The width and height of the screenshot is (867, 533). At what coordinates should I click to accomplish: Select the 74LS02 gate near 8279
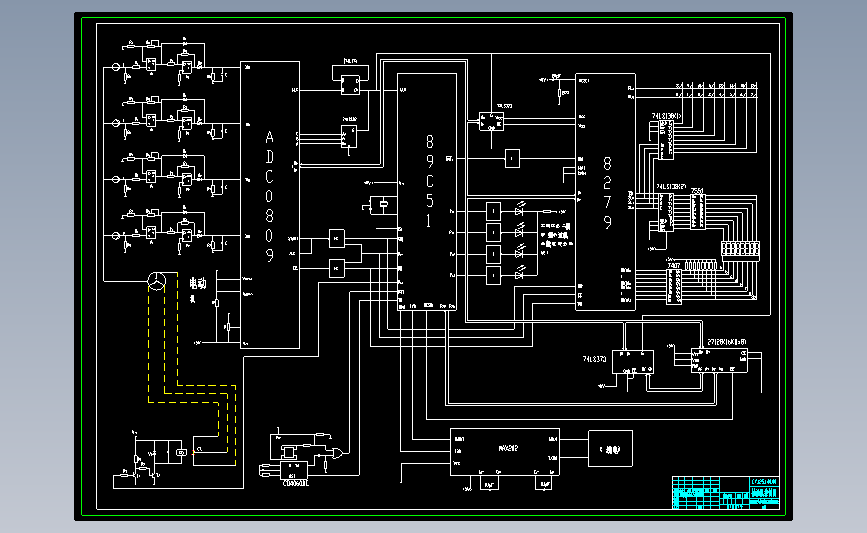click(492, 122)
